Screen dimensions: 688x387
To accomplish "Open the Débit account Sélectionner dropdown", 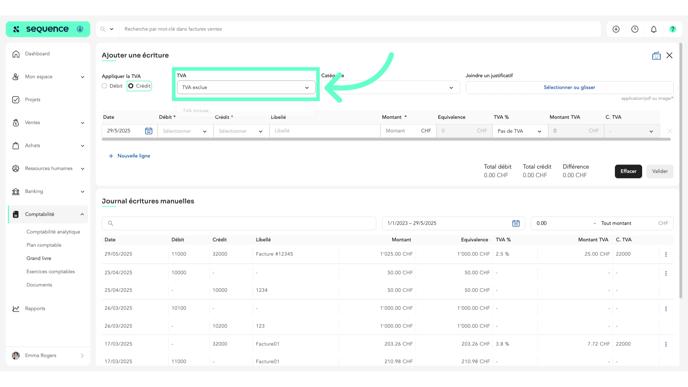I will 185,131.
